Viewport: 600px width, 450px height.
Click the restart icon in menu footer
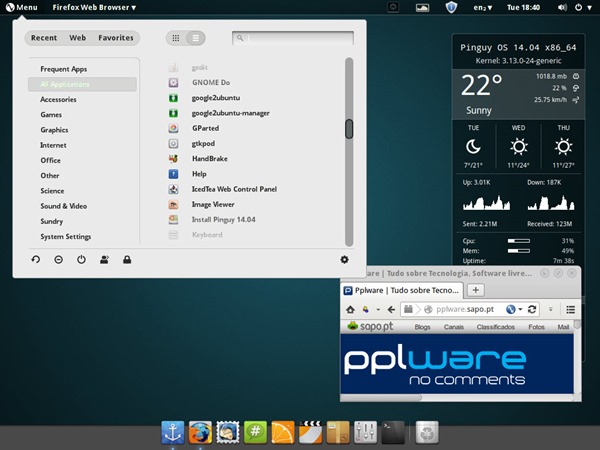36,260
